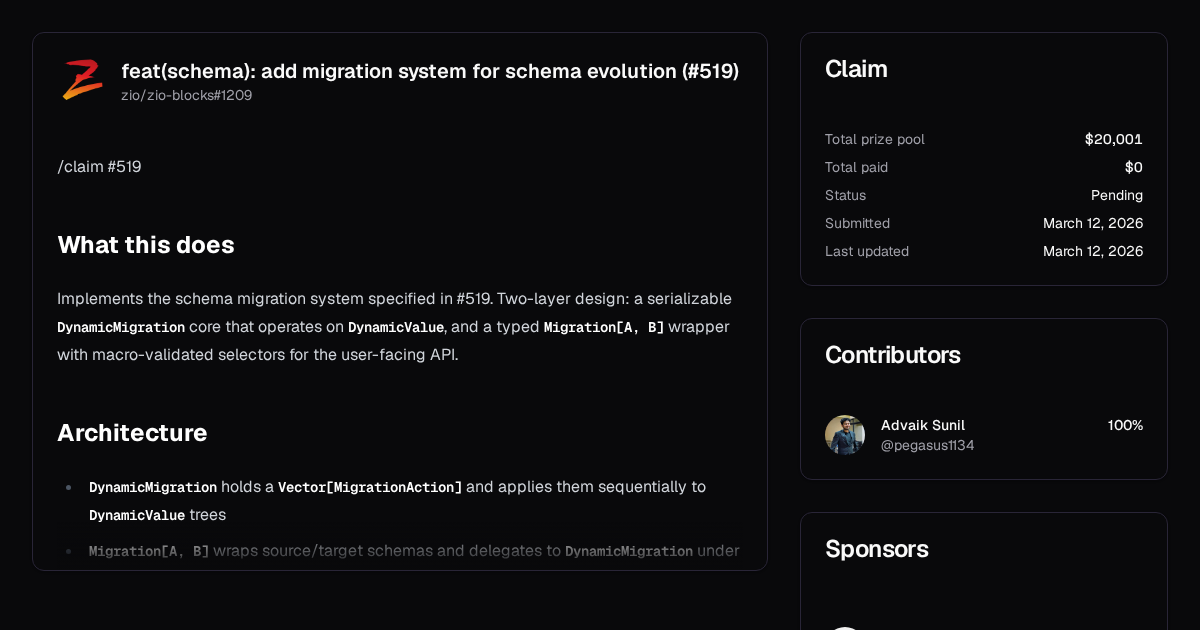Click the Last updated date March 12, 2026
The width and height of the screenshot is (1200, 630).
click(1093, 251)
